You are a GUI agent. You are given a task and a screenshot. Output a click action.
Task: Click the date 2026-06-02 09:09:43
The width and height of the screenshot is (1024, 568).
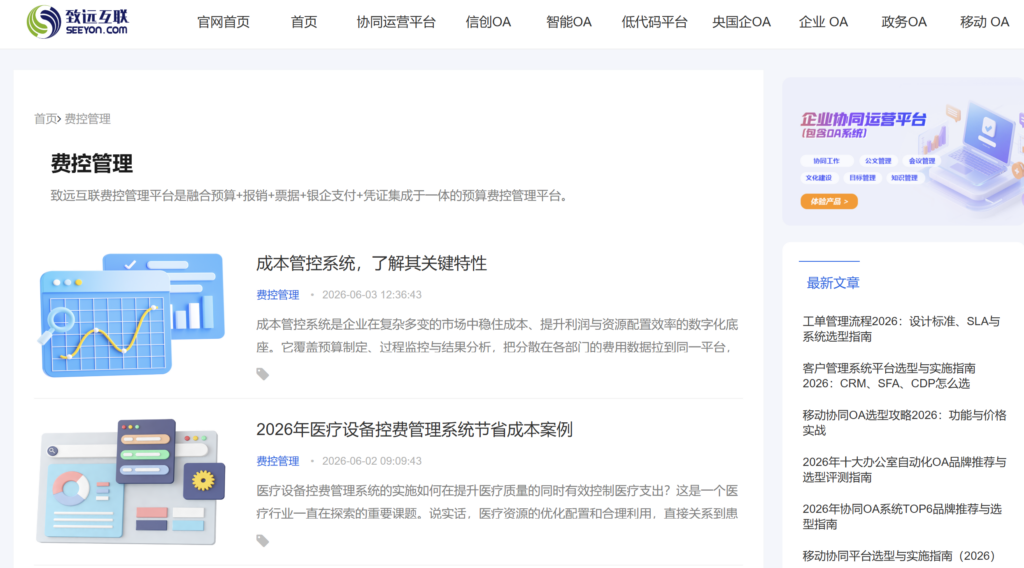tap(372, 461)
